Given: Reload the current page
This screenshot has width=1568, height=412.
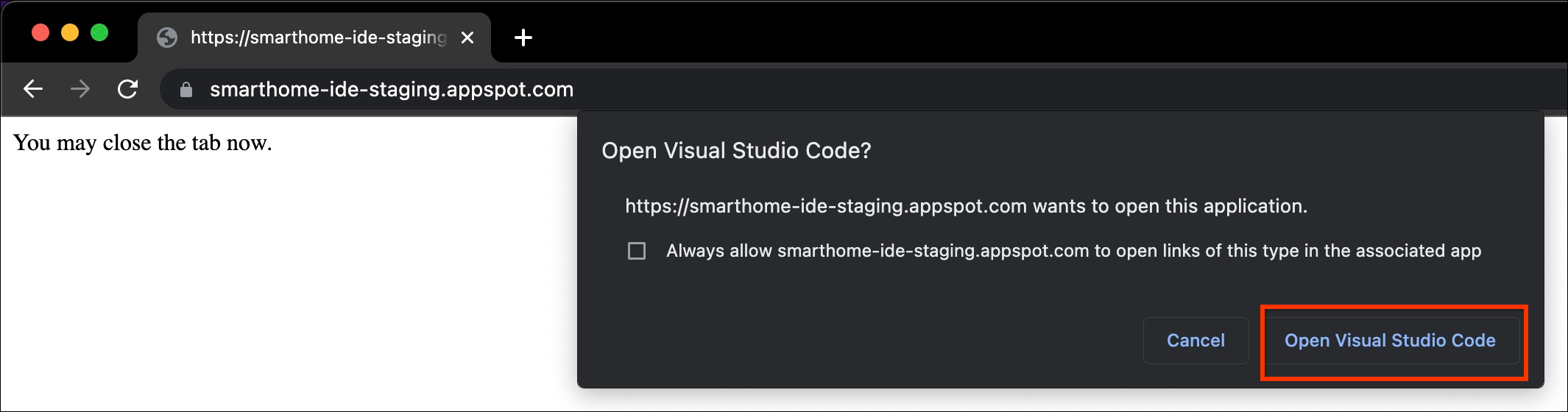Looking at the screenshot, I should point(128,90).
